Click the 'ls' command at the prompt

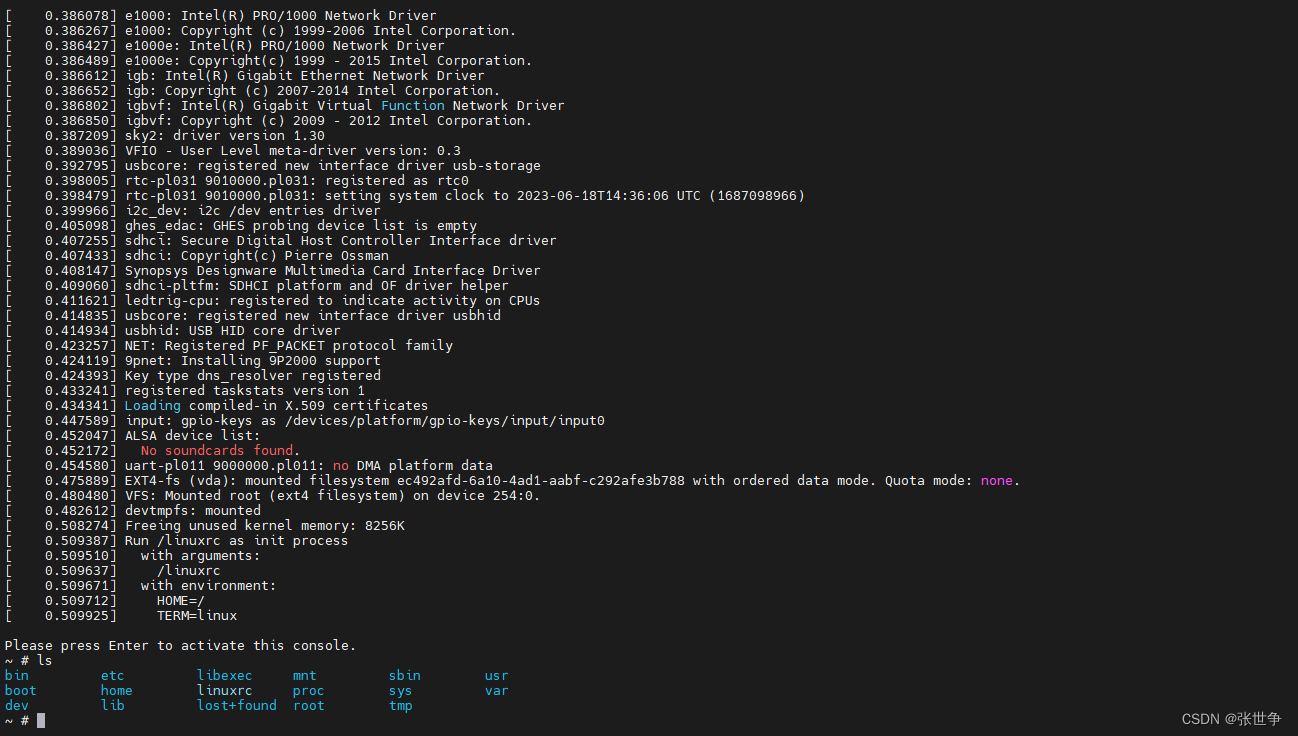pos(45,661)
